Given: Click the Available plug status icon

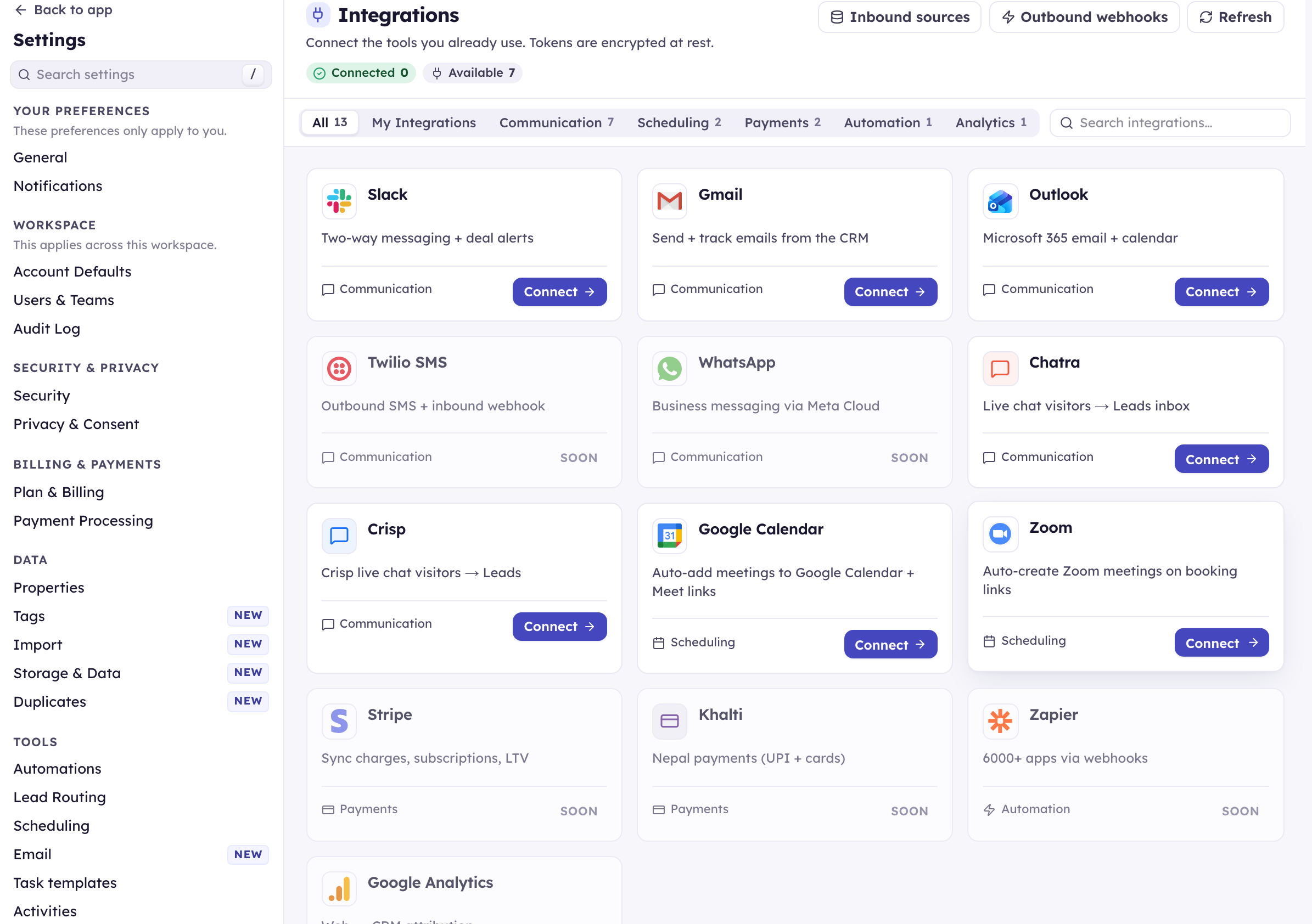Looking at the screenshot, I should [x=436, y=73].
